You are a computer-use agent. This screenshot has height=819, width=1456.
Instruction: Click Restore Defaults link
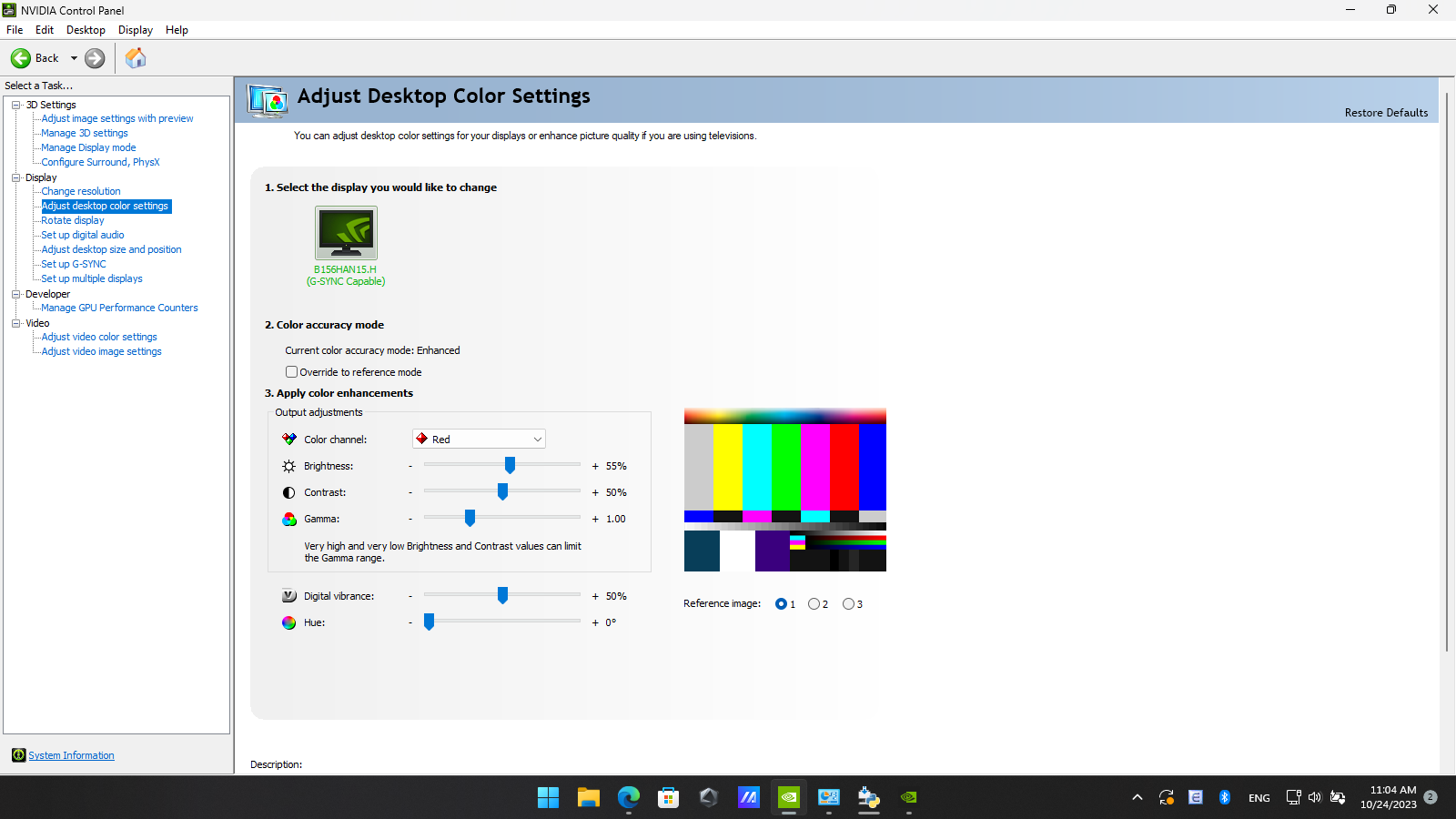click(1386, 113)
